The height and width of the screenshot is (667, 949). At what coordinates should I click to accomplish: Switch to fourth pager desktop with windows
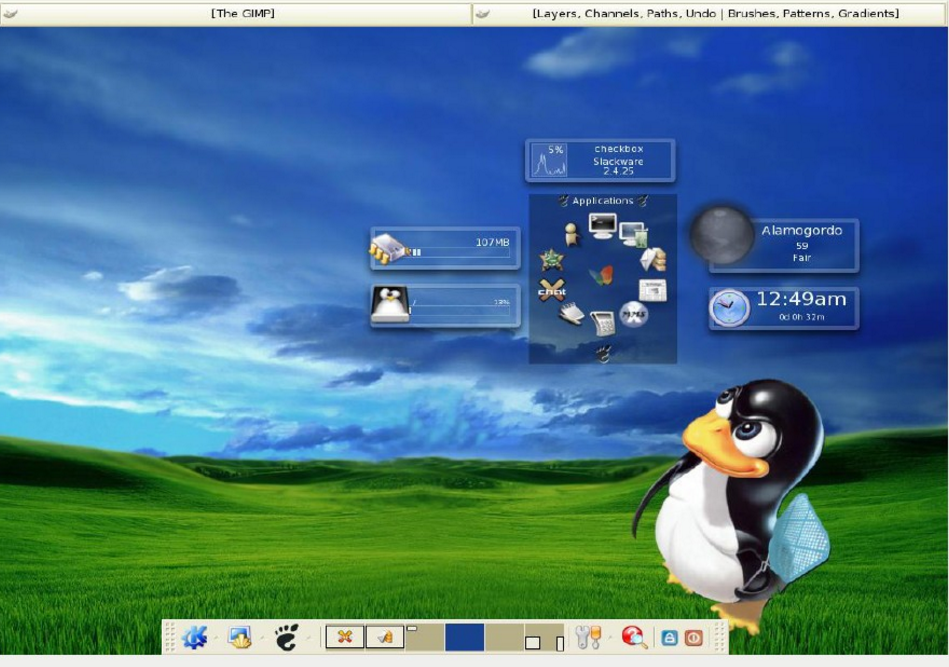pos(545,638)
